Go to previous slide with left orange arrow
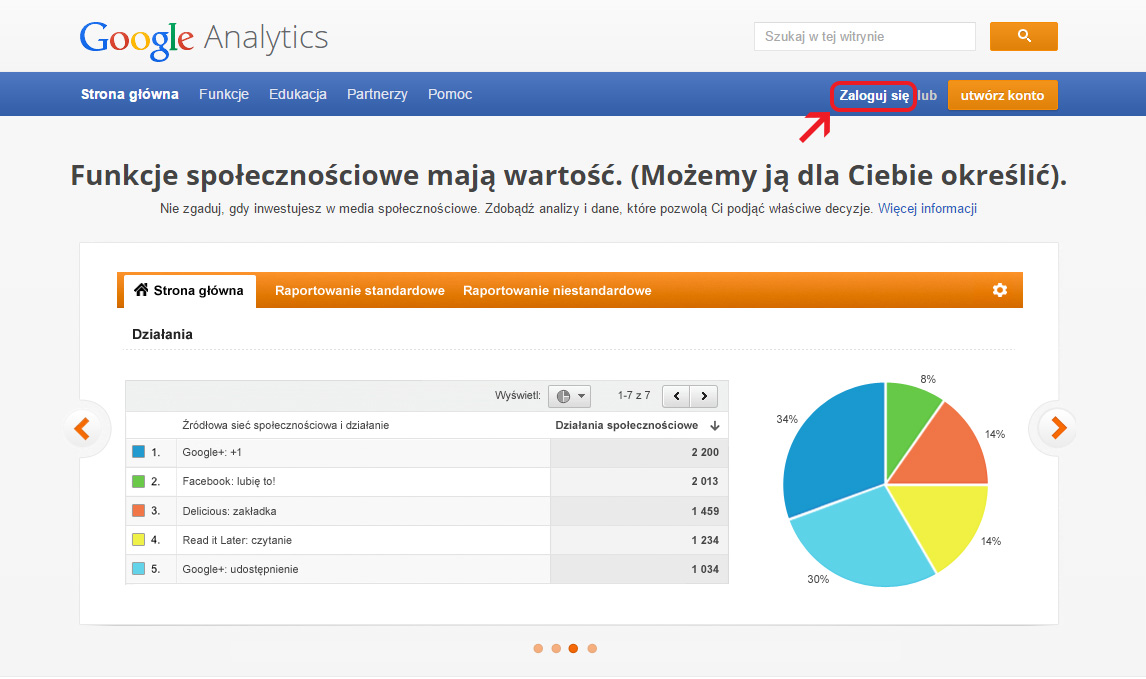This screenshot has height=679, width=1146. (x=83, y=428)
